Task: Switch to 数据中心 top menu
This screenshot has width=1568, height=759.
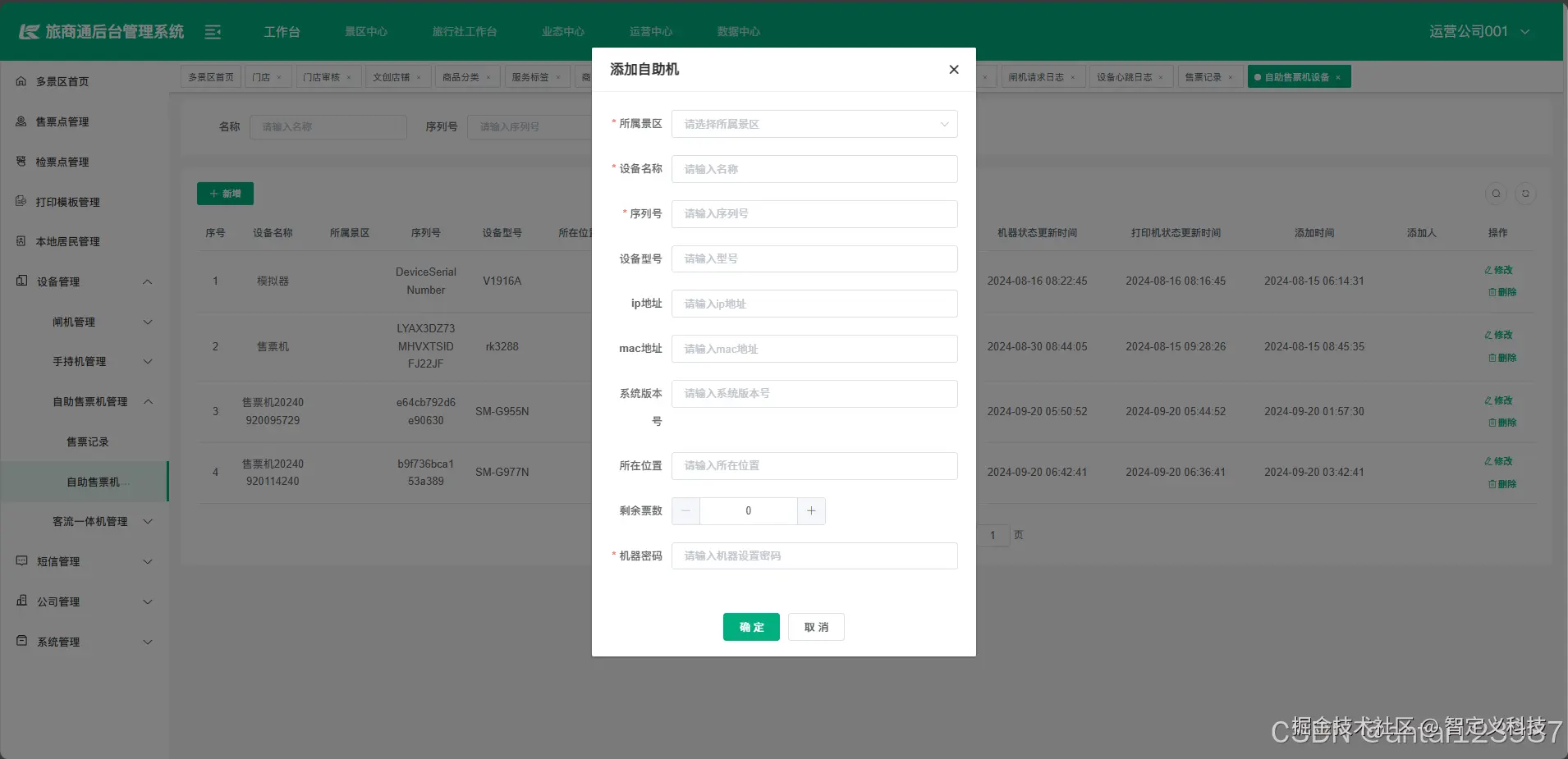Action: [x=739, y=32]
